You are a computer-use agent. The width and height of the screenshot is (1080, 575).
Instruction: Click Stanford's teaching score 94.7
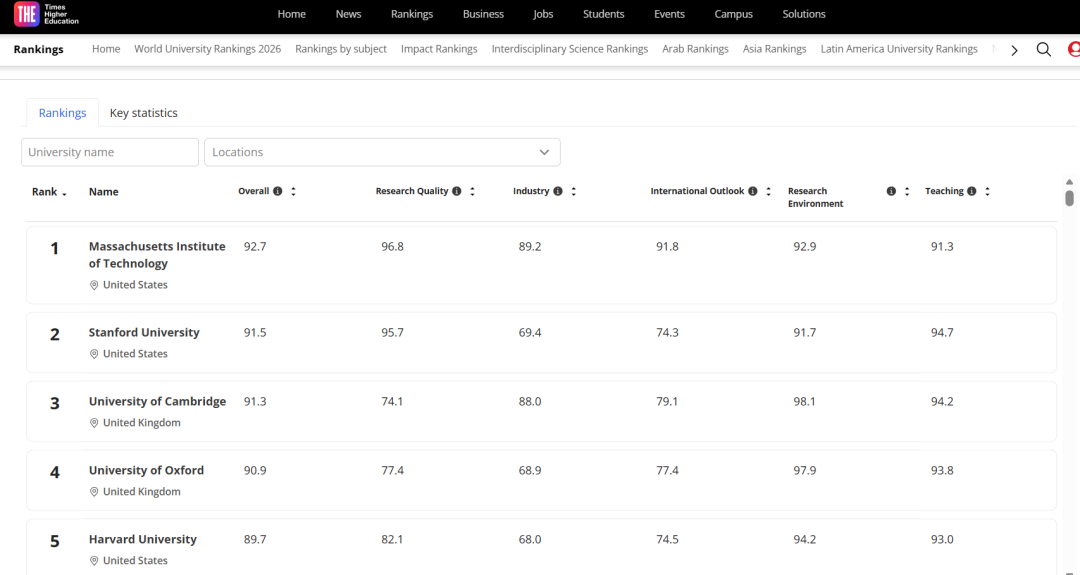pyautogui.click(x=942, y=333)
